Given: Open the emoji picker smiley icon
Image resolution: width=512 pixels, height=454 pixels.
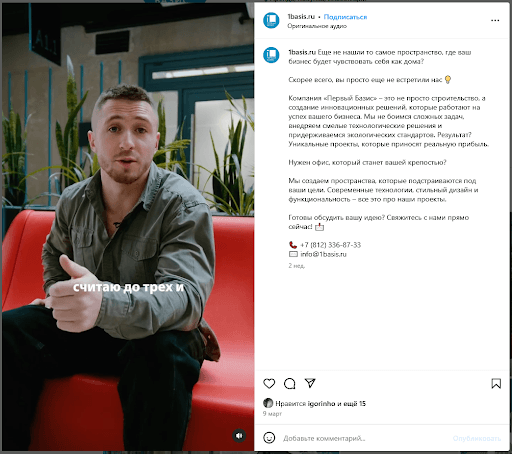Looking at the screenshot, I should (x=269, y=438).
